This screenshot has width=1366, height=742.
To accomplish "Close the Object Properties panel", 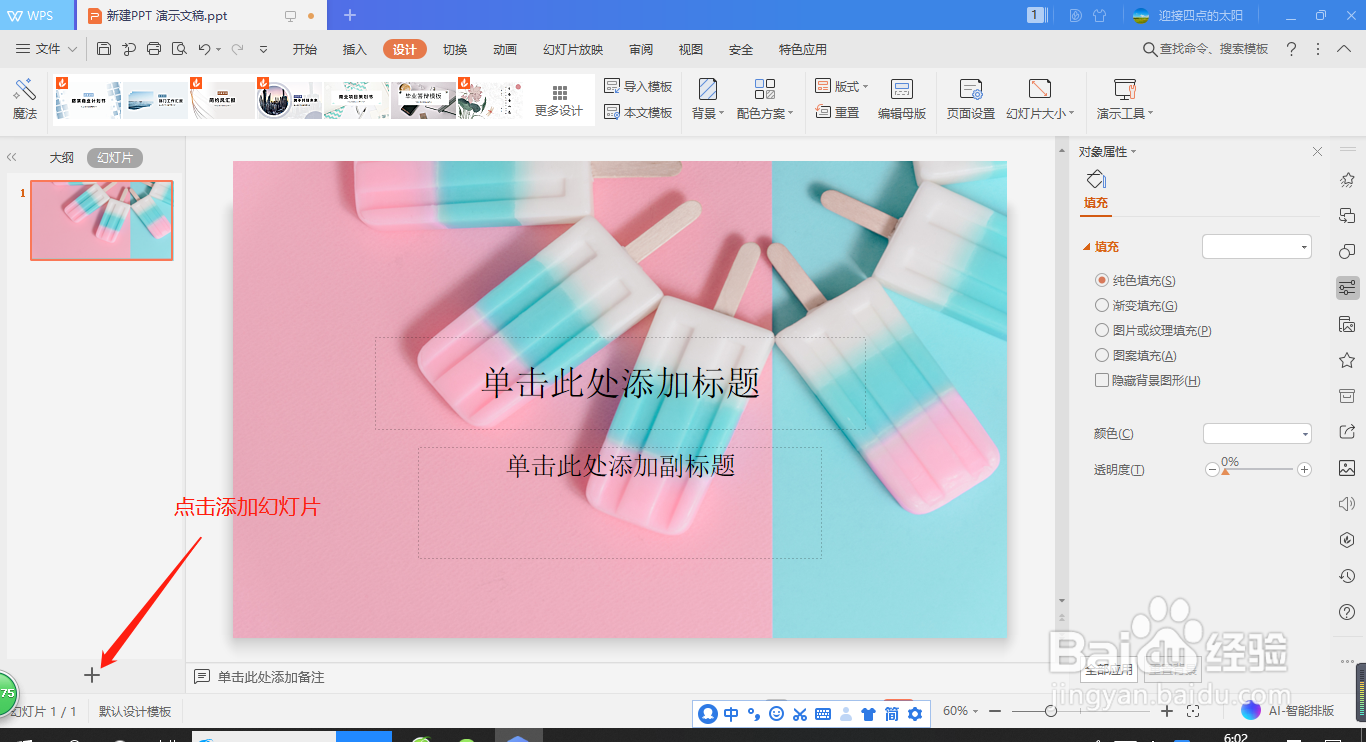I will point(1317,152).
